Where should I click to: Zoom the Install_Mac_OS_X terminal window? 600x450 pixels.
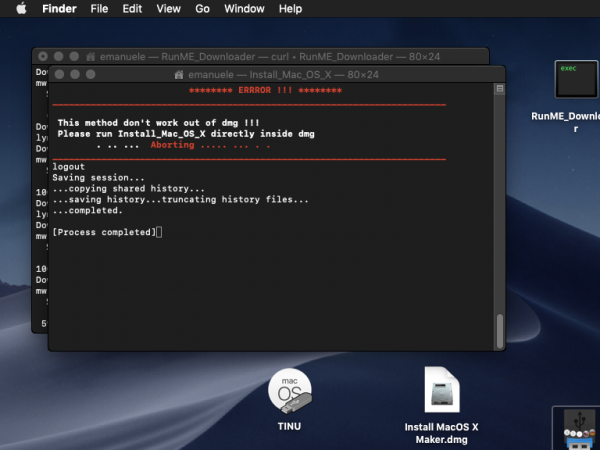pyautogui.click(x=91, y=74)
